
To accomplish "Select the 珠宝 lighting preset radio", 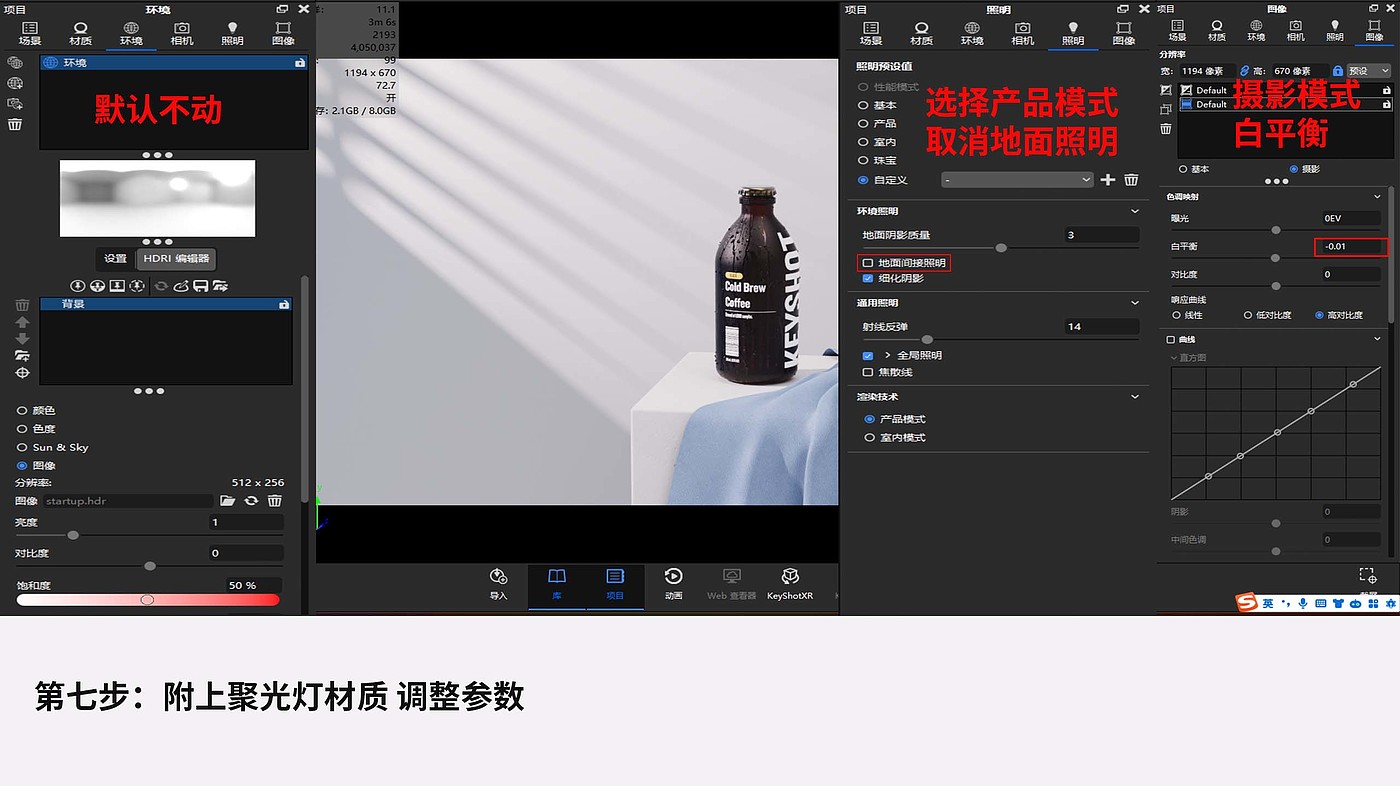I will (863, 160).
